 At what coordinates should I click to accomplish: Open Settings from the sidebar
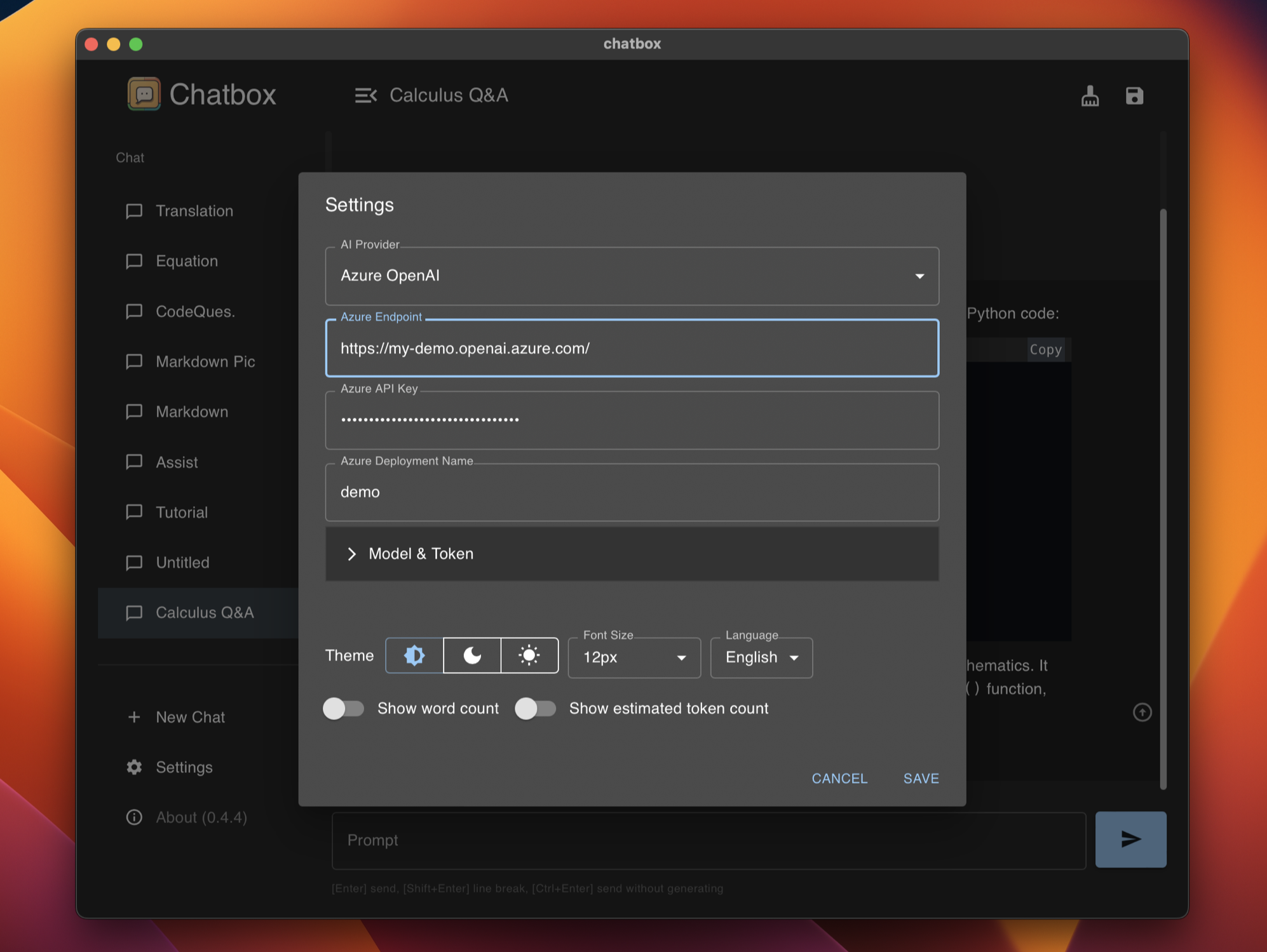point(198,767)
